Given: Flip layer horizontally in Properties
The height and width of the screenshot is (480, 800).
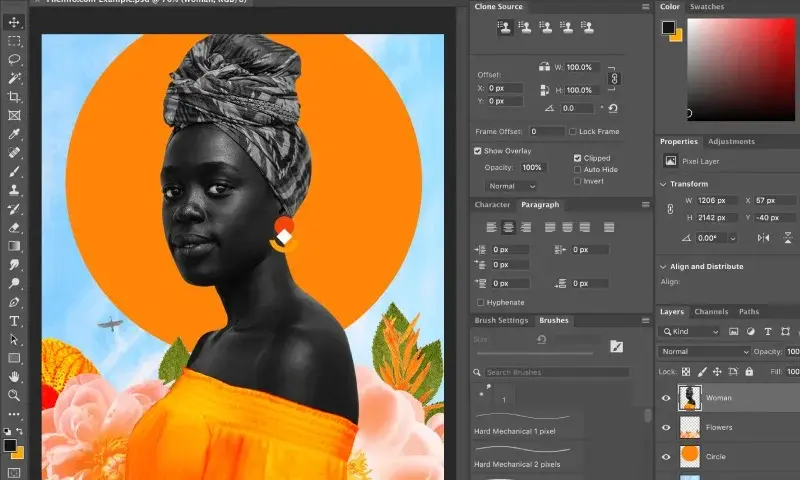Looking at the screenshot, I should [x=763, y=238].
